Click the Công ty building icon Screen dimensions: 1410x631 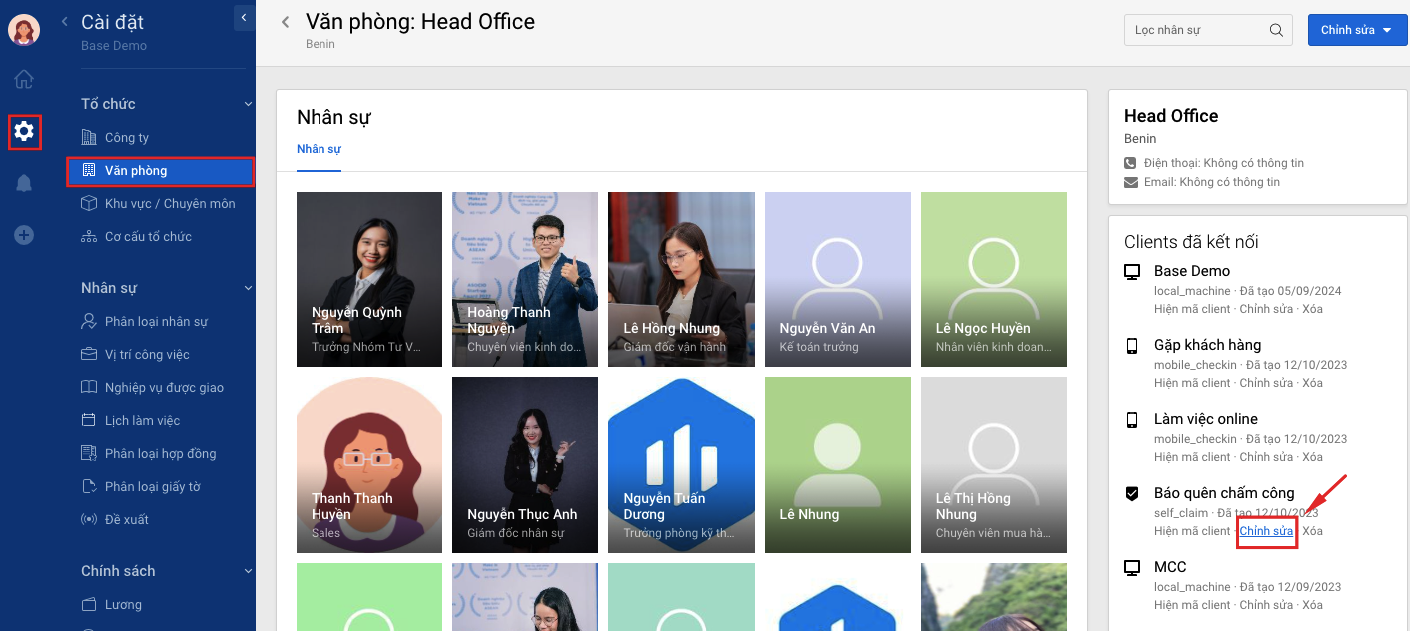(89, 137)
